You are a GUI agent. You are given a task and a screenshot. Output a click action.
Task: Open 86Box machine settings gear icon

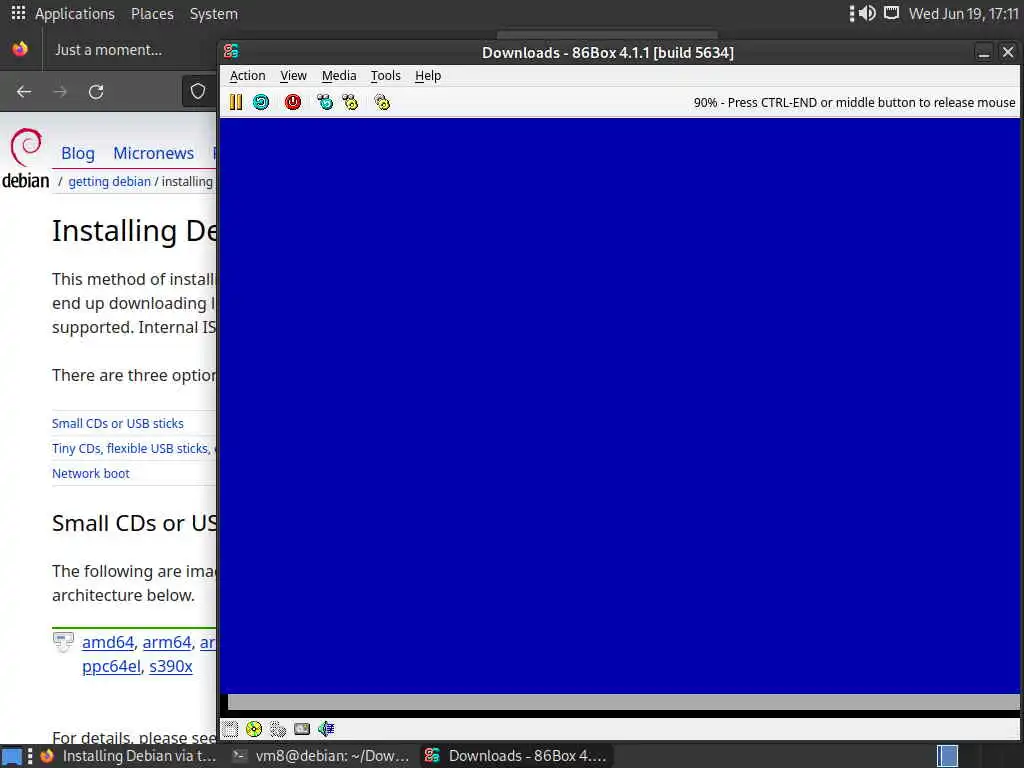382,102
